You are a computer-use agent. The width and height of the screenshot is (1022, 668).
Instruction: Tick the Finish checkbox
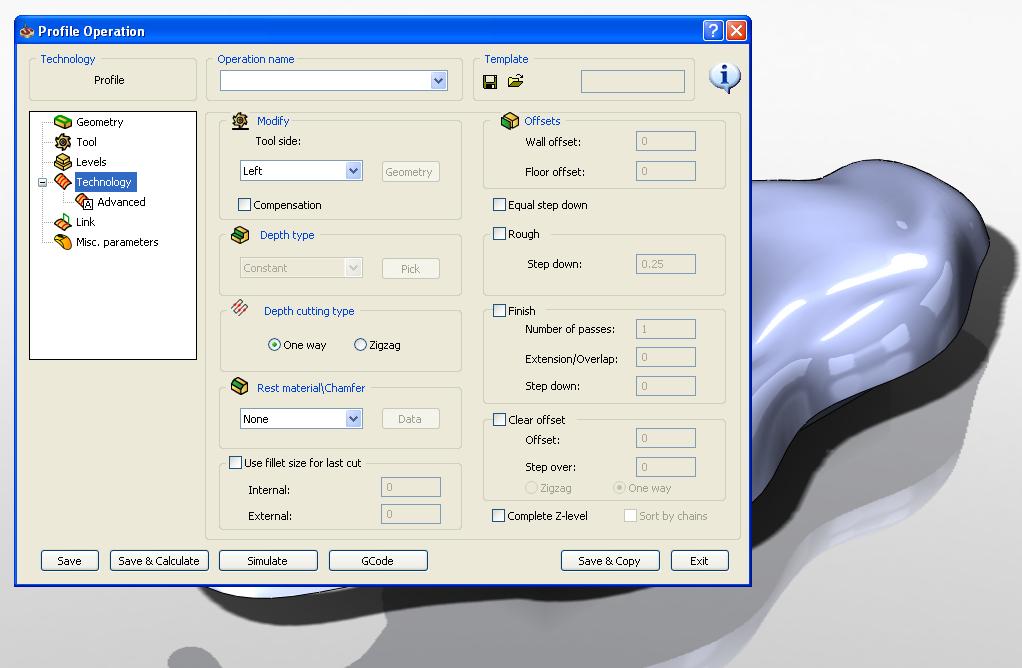click(499, 311)
